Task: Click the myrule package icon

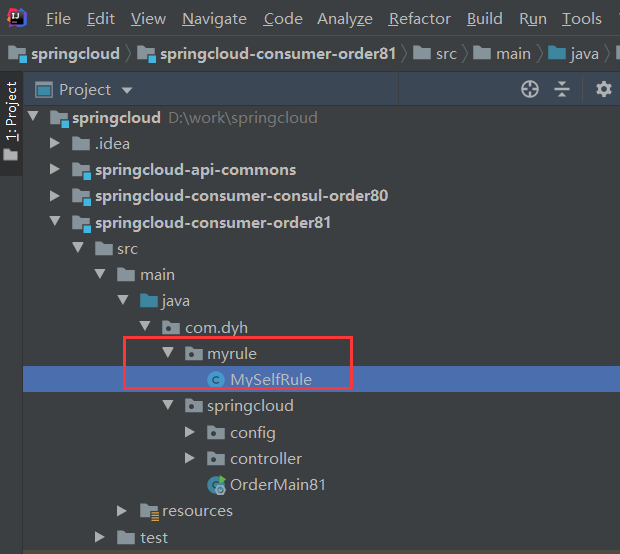Action: (194, 353)
